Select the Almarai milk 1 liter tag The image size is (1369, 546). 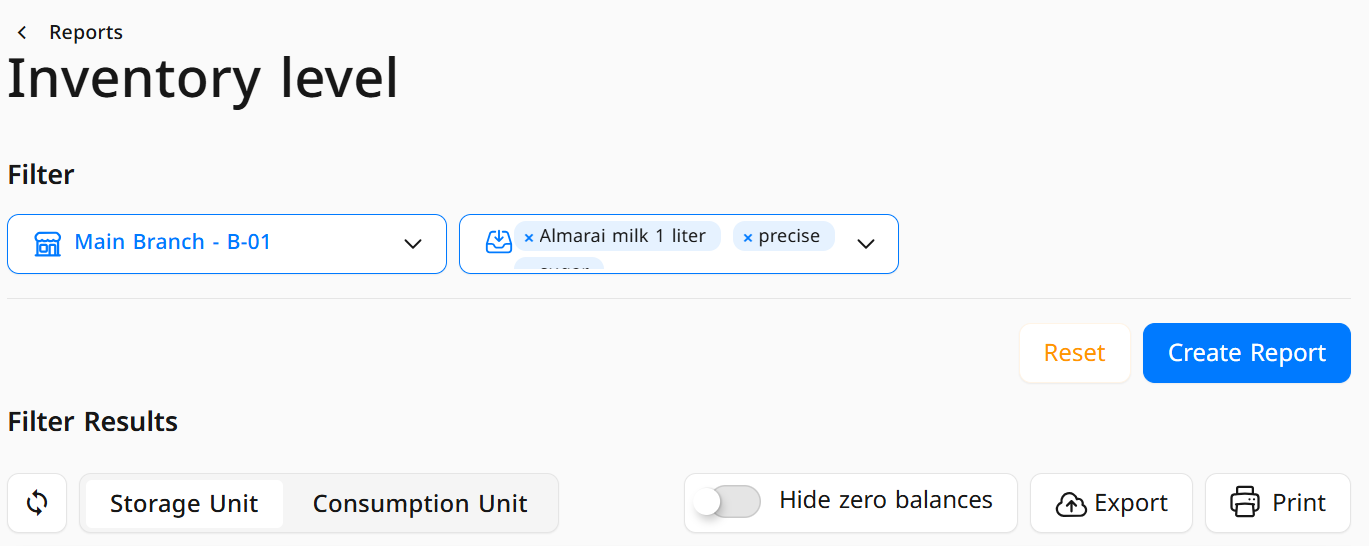tap(622, 236)
